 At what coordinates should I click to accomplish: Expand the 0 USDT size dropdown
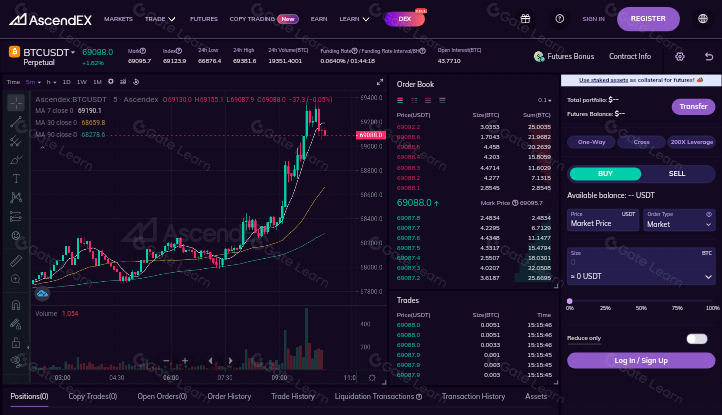(x=708, y=276)
